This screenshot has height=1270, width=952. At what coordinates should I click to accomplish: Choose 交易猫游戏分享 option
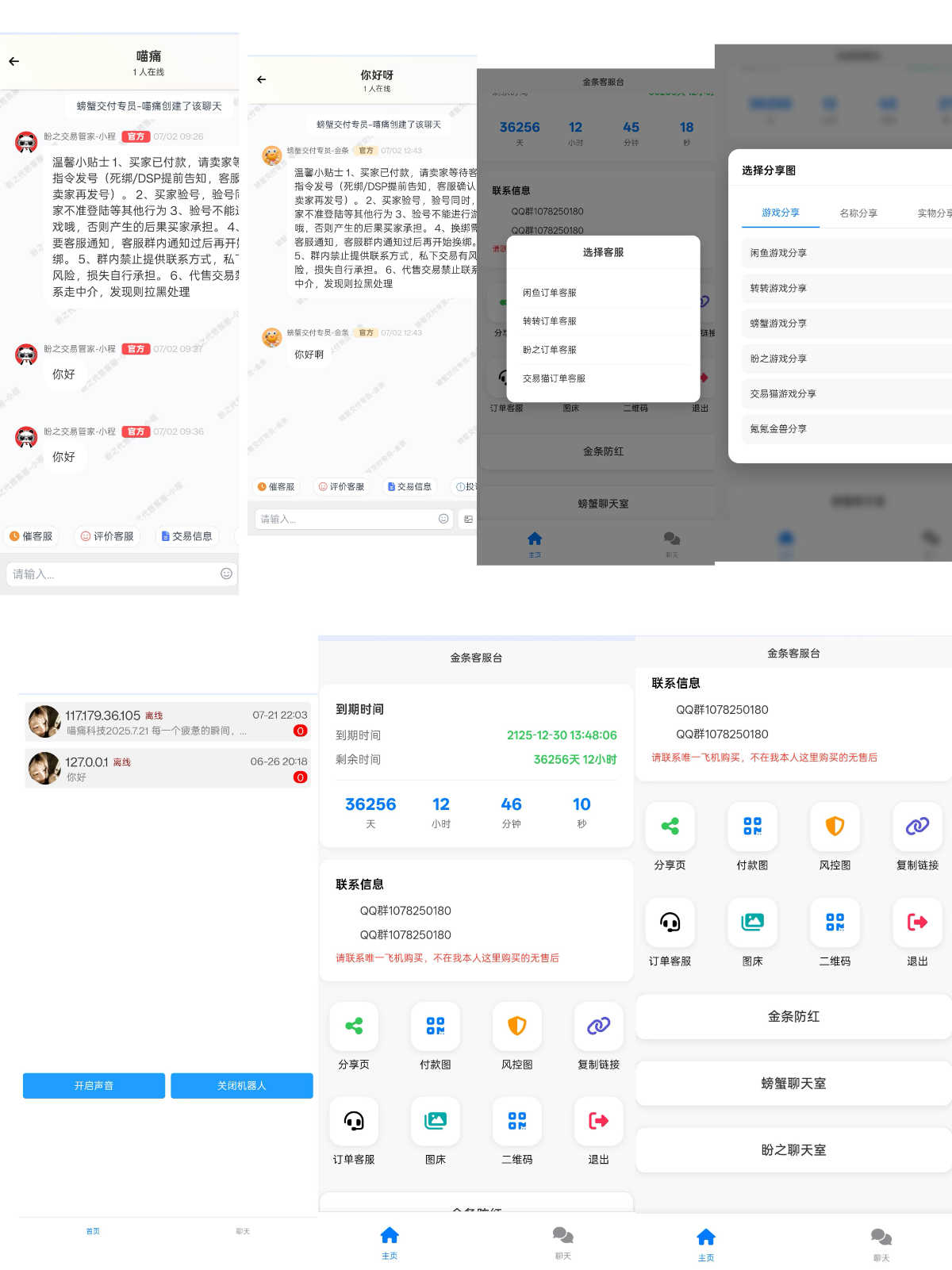click(x=847, y=393)
